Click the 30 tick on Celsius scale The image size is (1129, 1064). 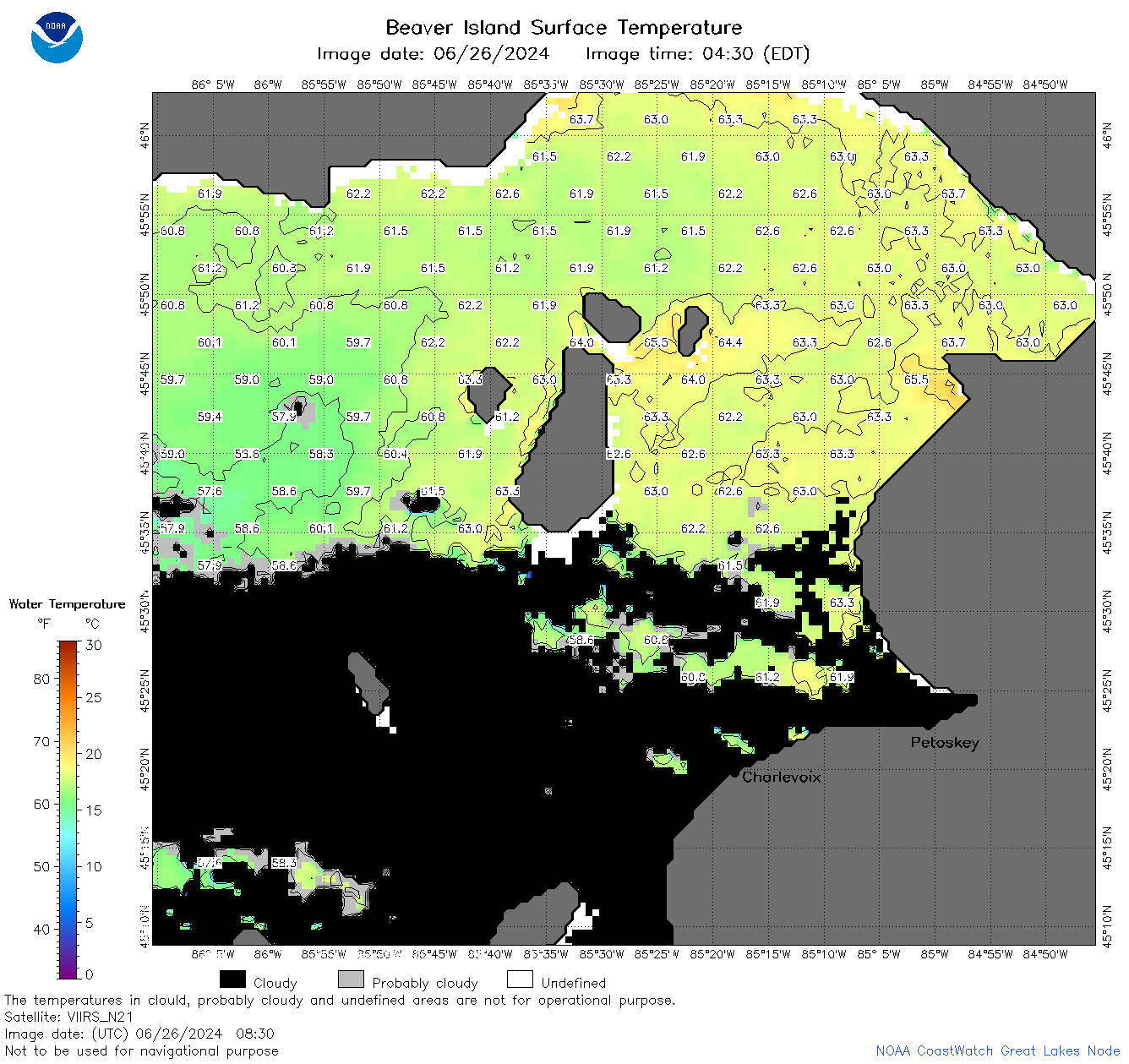click(x=94, y=645)
